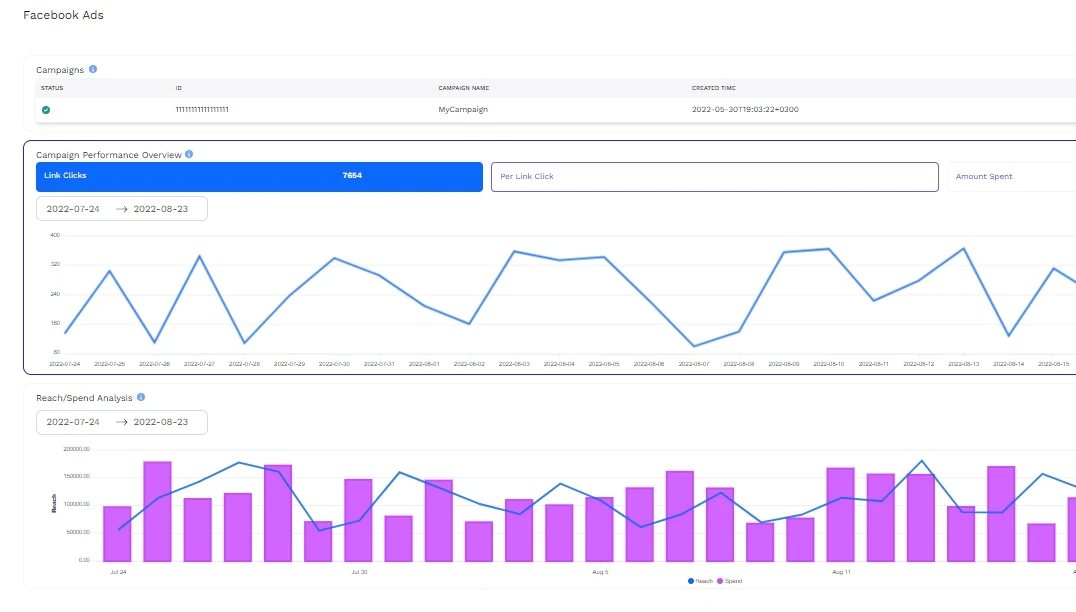Select the campaign ID 1111111111111111 cell

(202, 110)
